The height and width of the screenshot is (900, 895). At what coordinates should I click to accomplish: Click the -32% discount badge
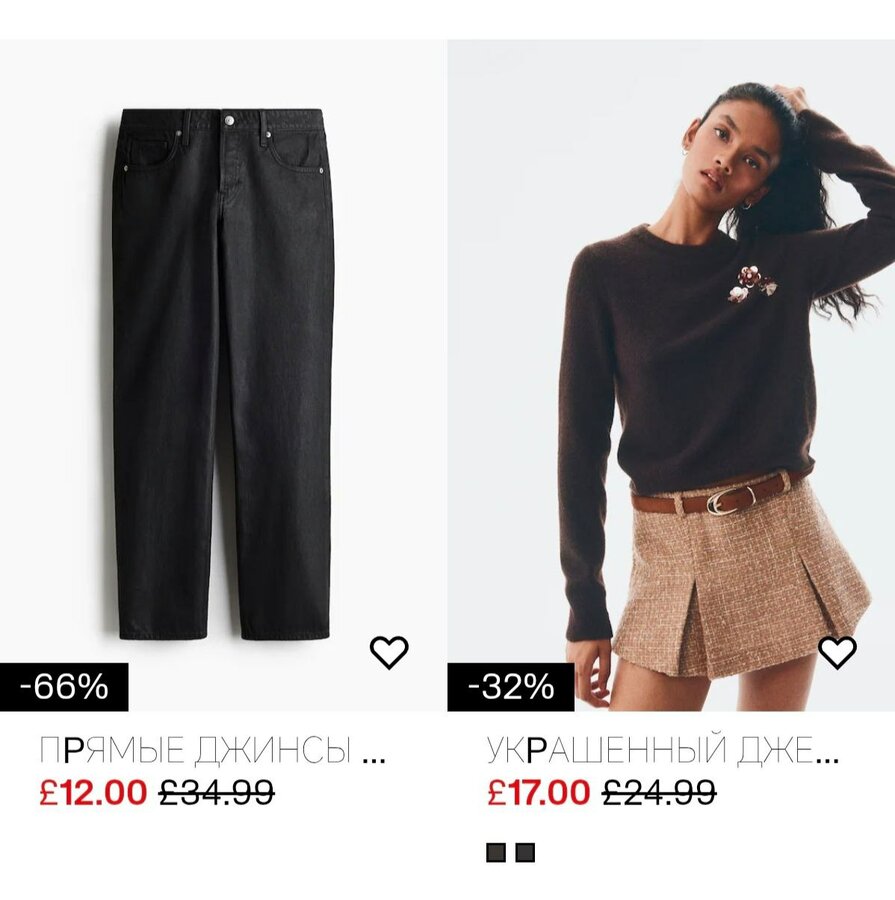pyautogui.click(x=511, y=687)
